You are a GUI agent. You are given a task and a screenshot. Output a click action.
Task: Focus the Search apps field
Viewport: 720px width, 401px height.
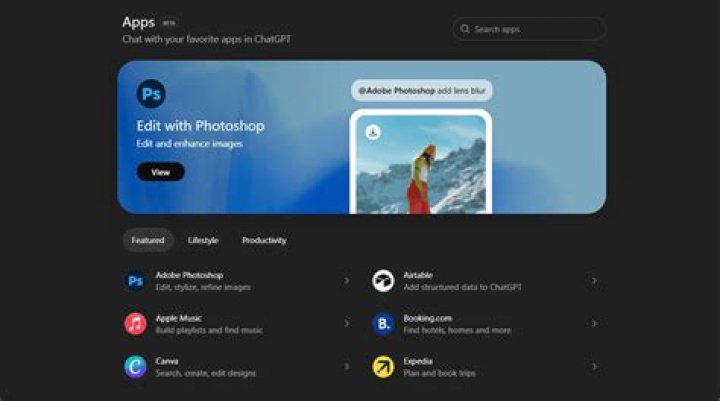pyautogui.click(x=529, y=29)
